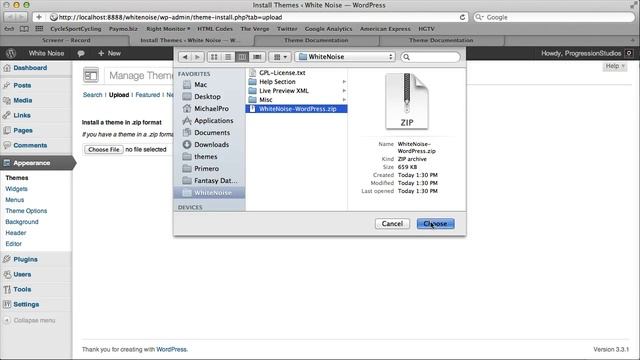Select GPL-License.txt file

[282, 73]
